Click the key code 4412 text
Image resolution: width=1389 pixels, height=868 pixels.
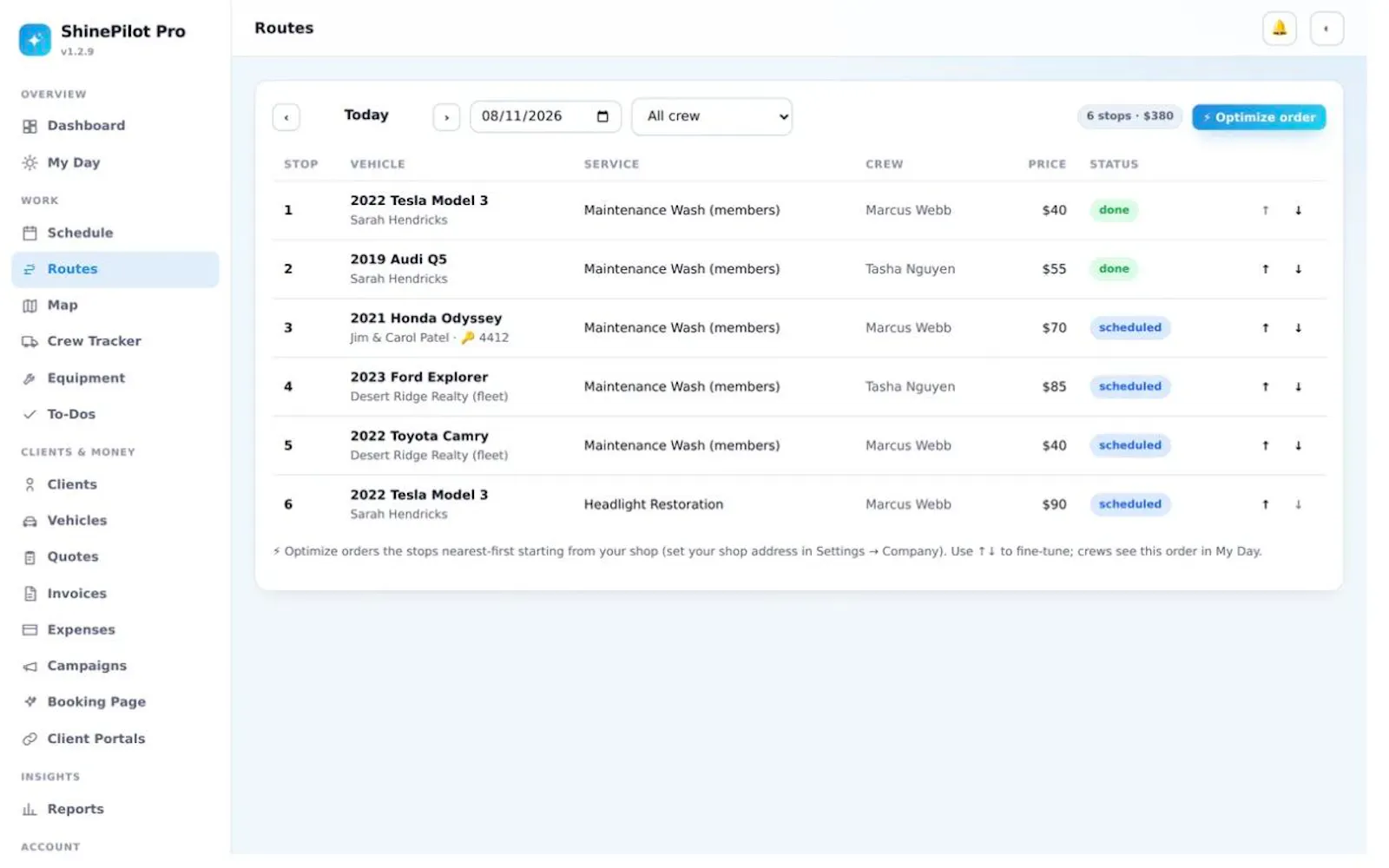493,338
